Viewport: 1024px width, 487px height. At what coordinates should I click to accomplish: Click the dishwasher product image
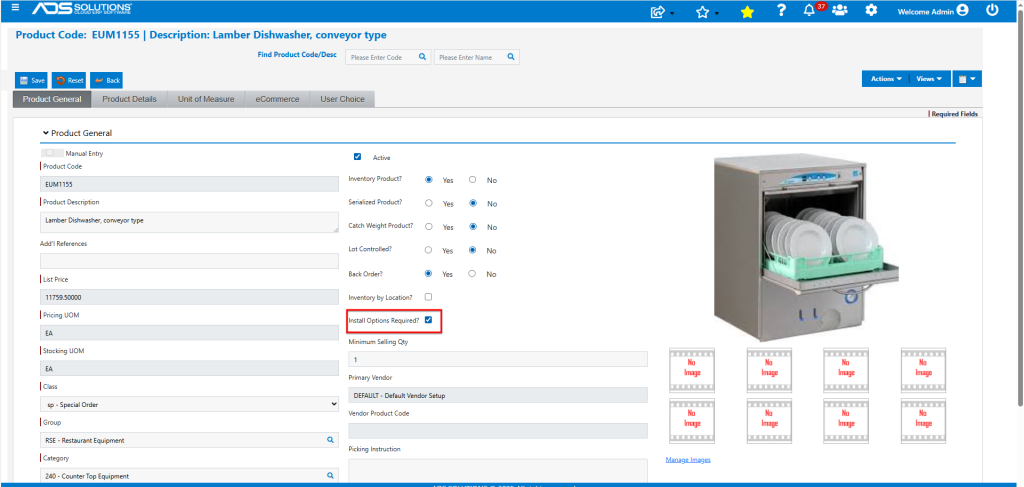pos(807,248)
